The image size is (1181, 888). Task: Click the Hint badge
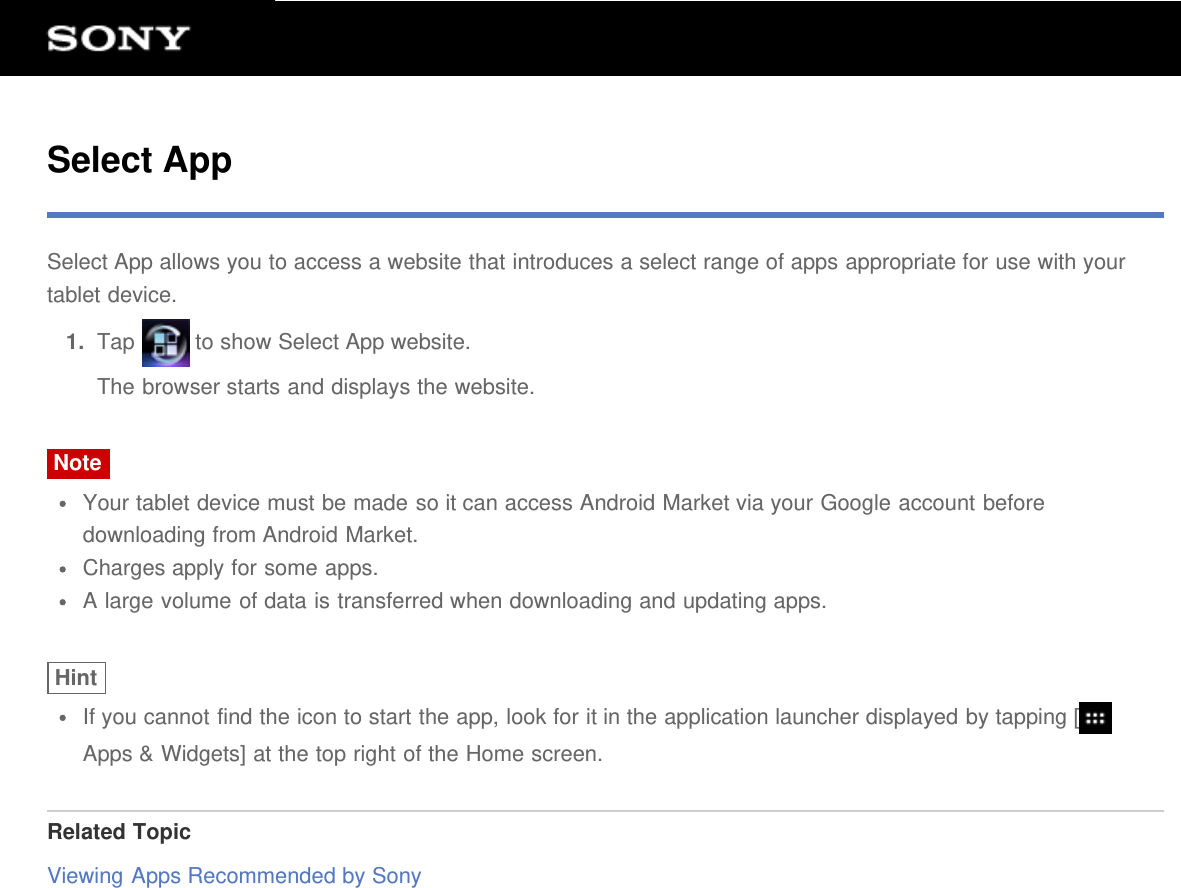76,677
